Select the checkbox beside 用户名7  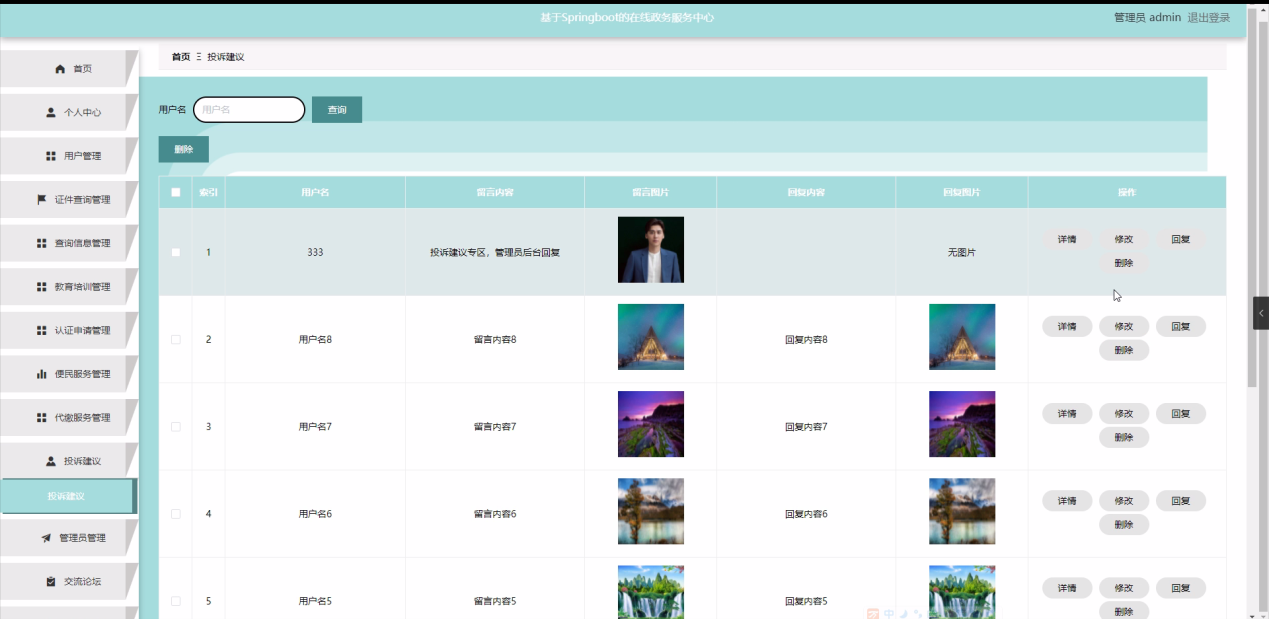(175, 426)
